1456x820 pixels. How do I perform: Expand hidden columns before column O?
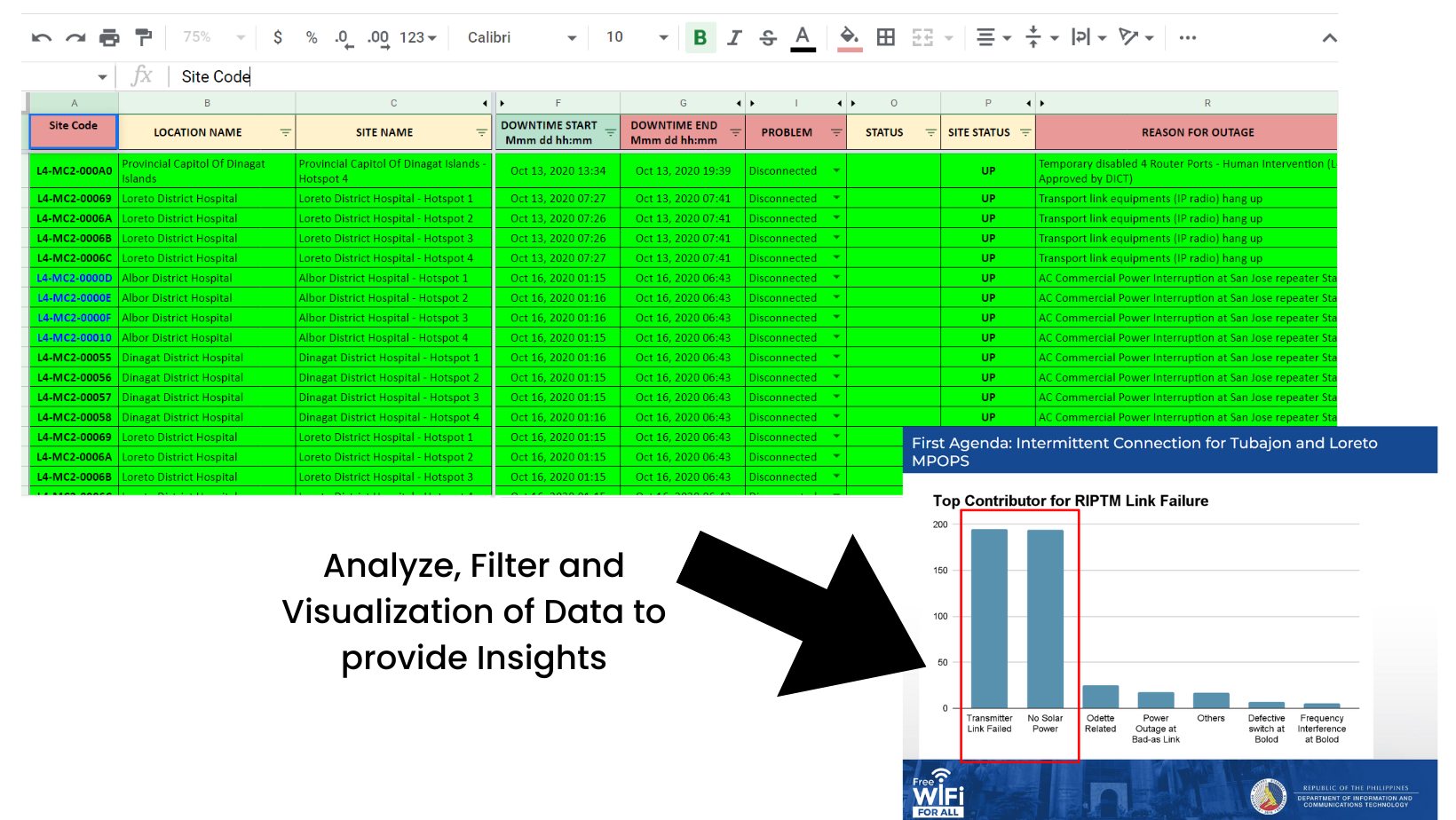coord(853,104)
